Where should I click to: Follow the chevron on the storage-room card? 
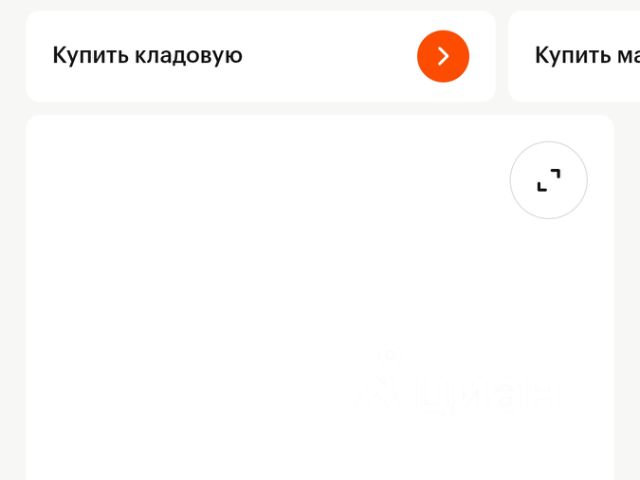point(443,56)
